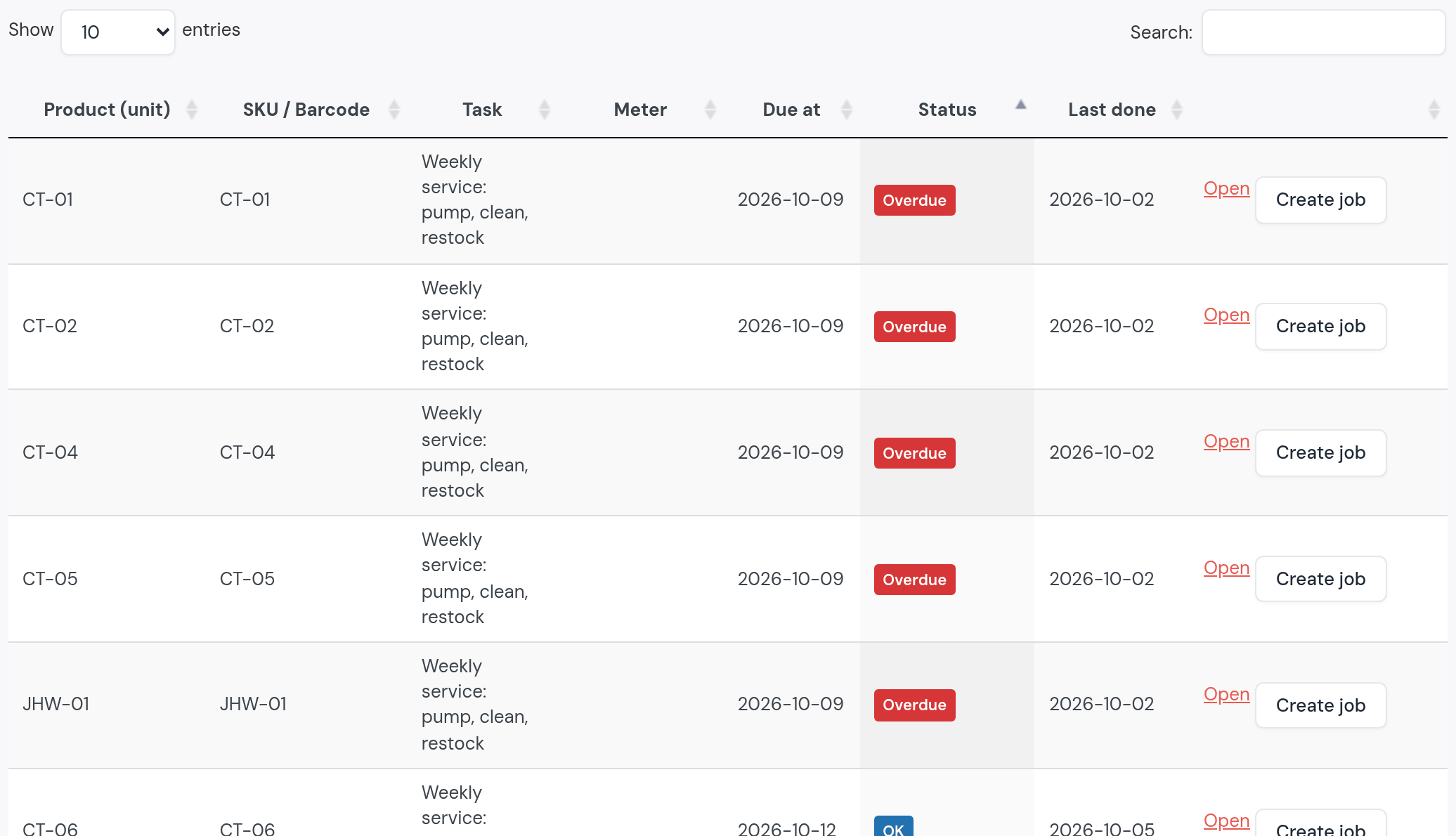Focus the Search input field
This screenshot has width=1456, height=836.
pyautogui.click(x=1323, y=32)
